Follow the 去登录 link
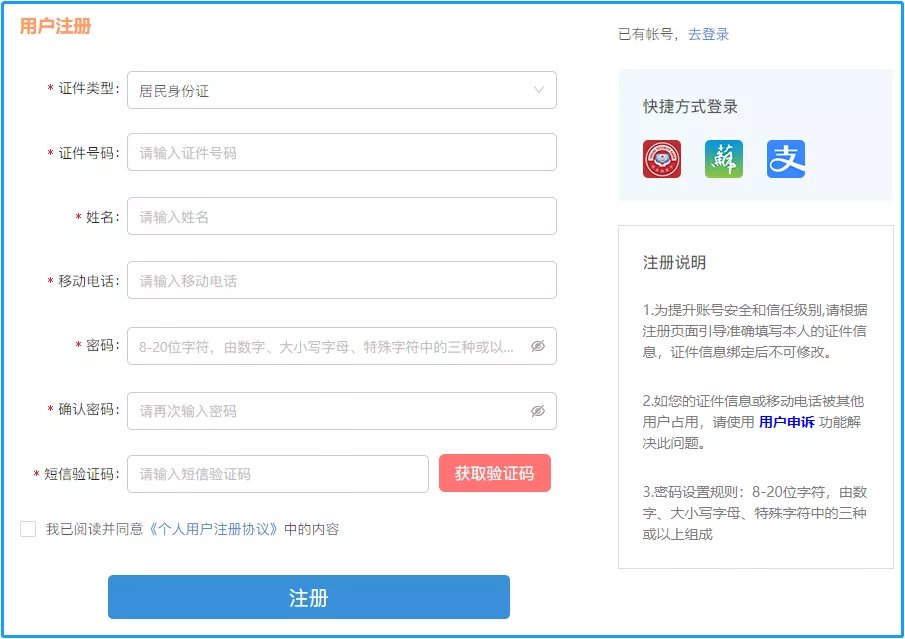 [x=708, y=34]
